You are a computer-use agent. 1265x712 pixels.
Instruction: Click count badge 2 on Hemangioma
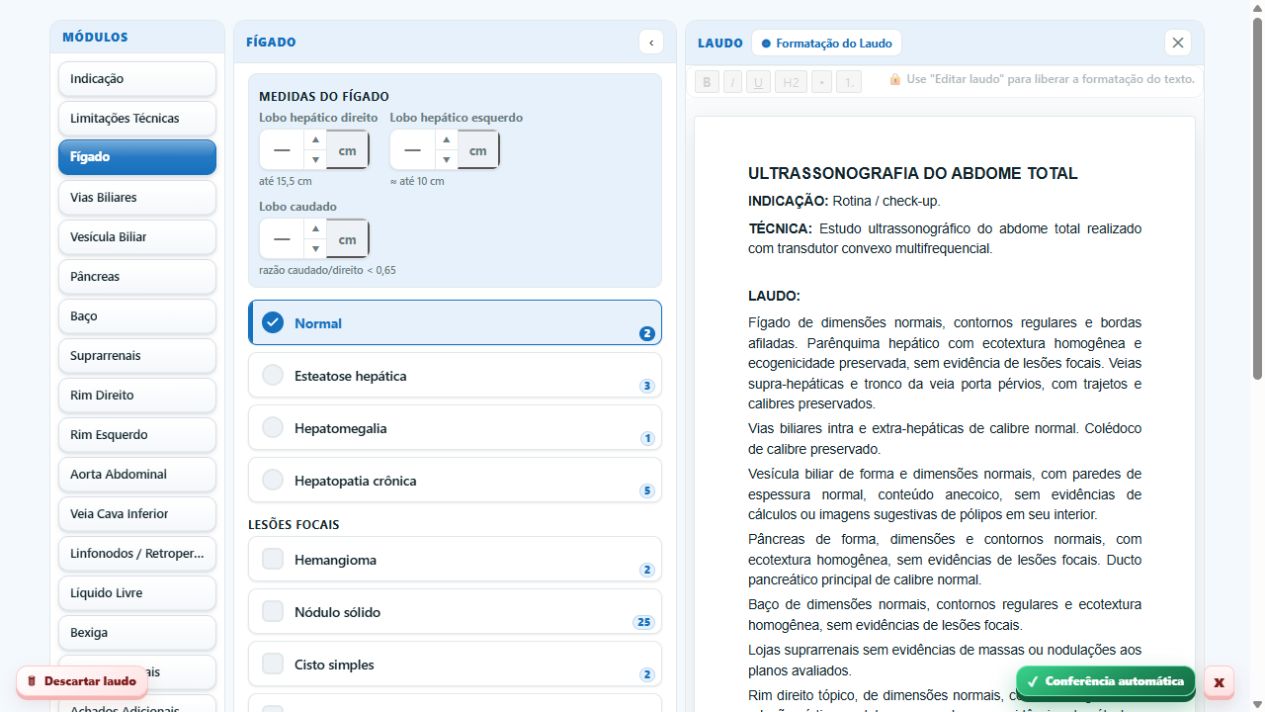point(647,570)
